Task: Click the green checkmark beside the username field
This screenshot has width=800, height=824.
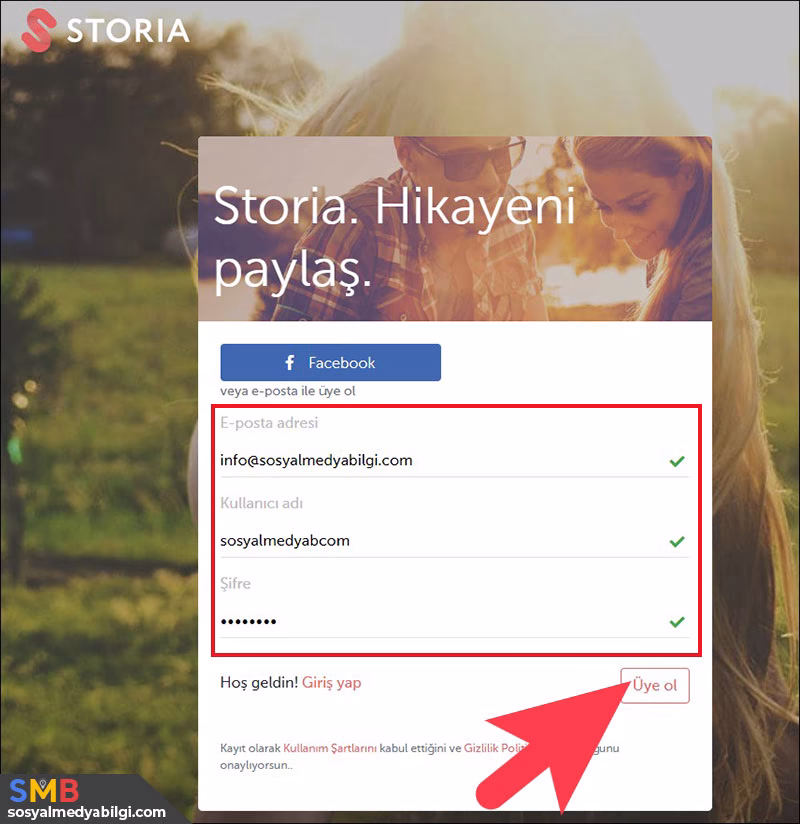Action: 677,541
